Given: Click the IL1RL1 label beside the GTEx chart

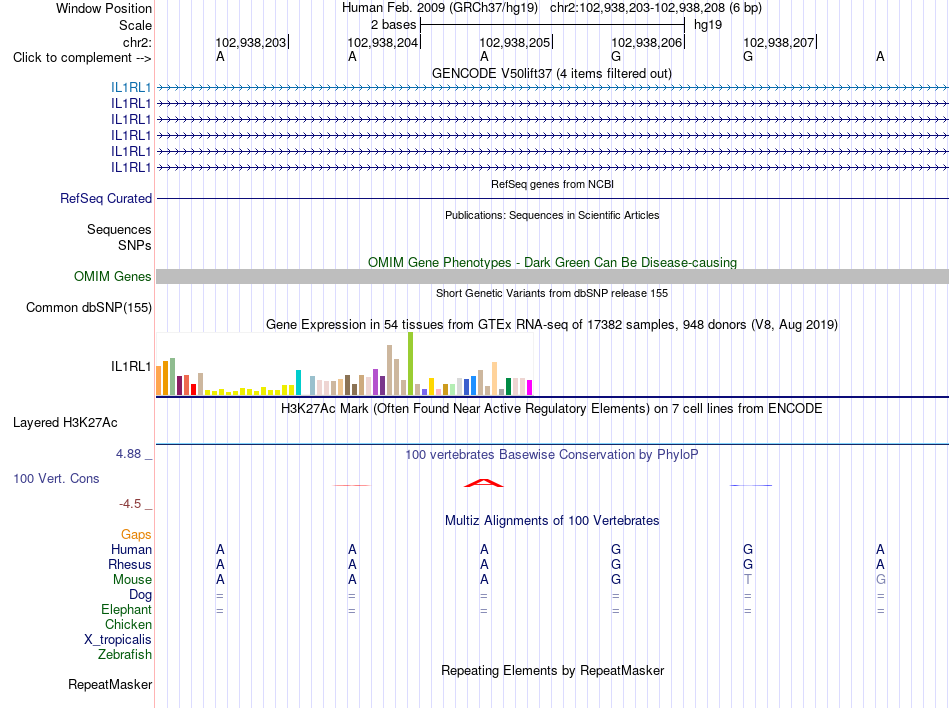Looking at the screenshot, I should coord(131,366).
